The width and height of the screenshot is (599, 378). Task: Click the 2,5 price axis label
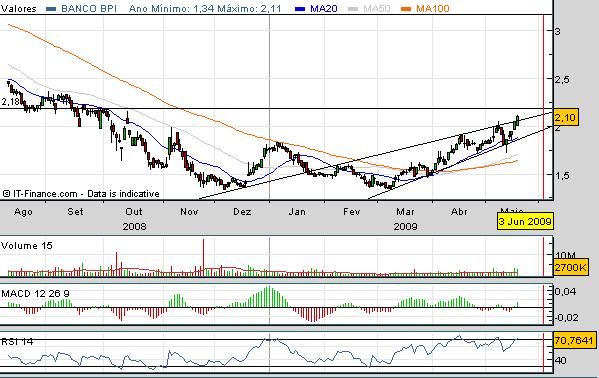point(562,79)
